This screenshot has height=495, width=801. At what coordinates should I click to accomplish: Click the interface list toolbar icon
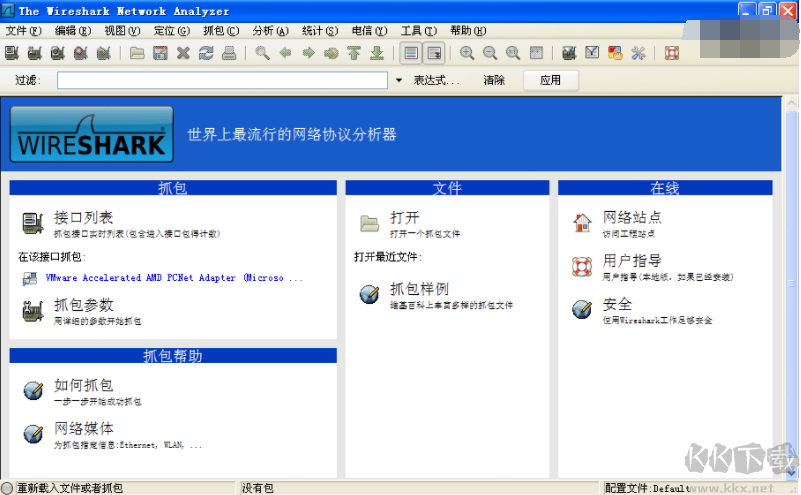13,53
